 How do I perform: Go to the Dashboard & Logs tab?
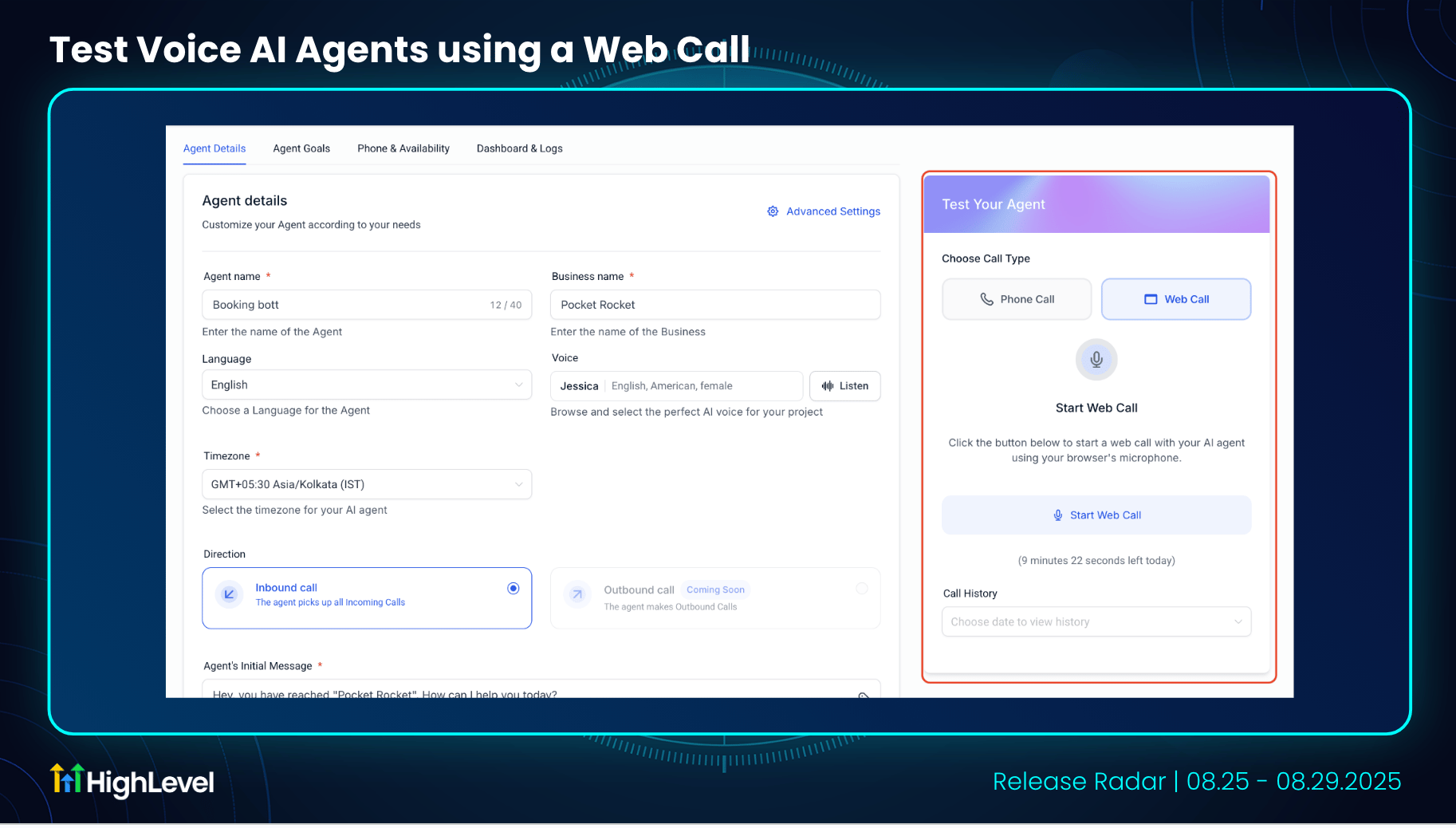coord(520,148)
